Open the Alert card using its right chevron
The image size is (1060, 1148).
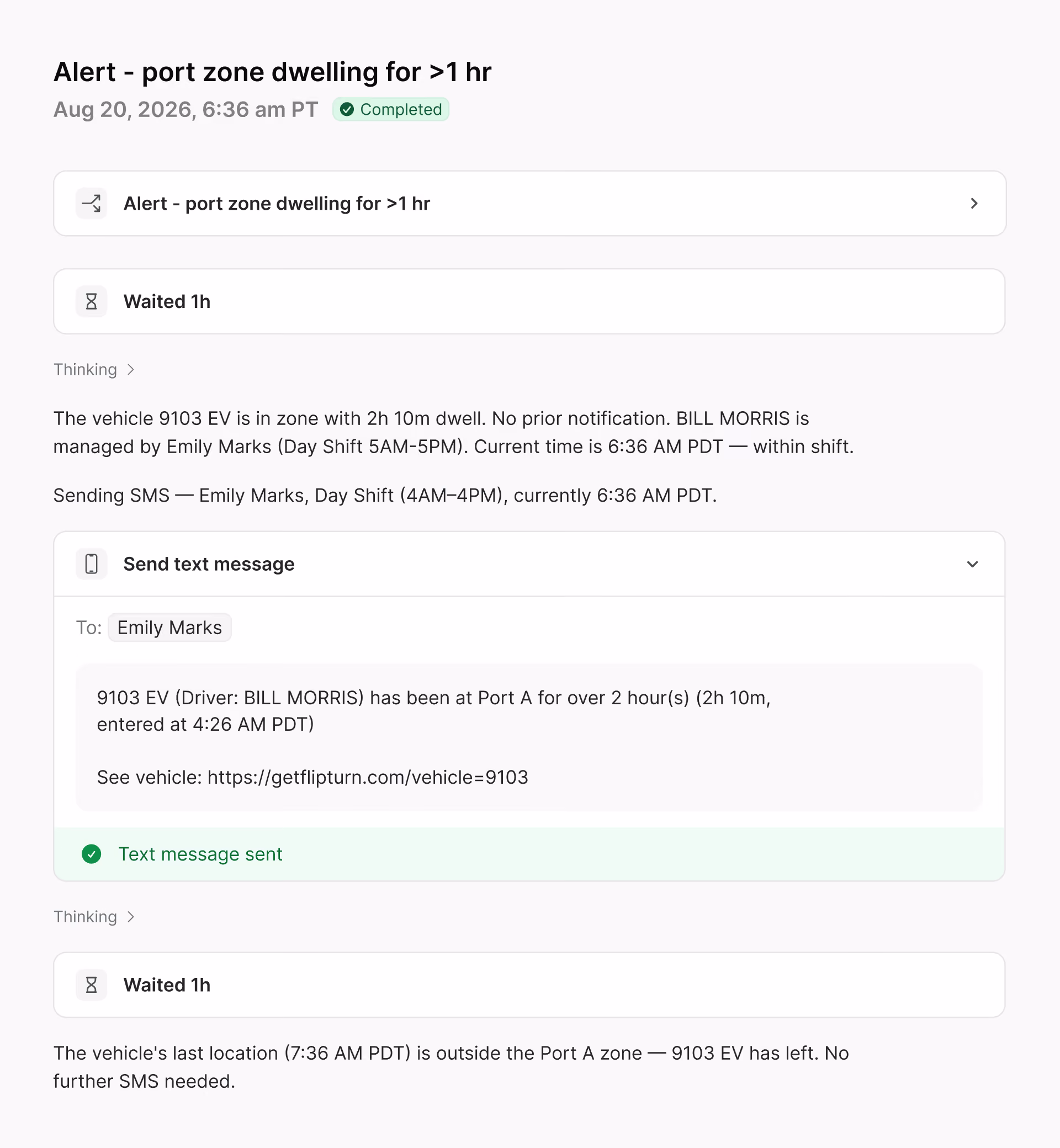974,204
